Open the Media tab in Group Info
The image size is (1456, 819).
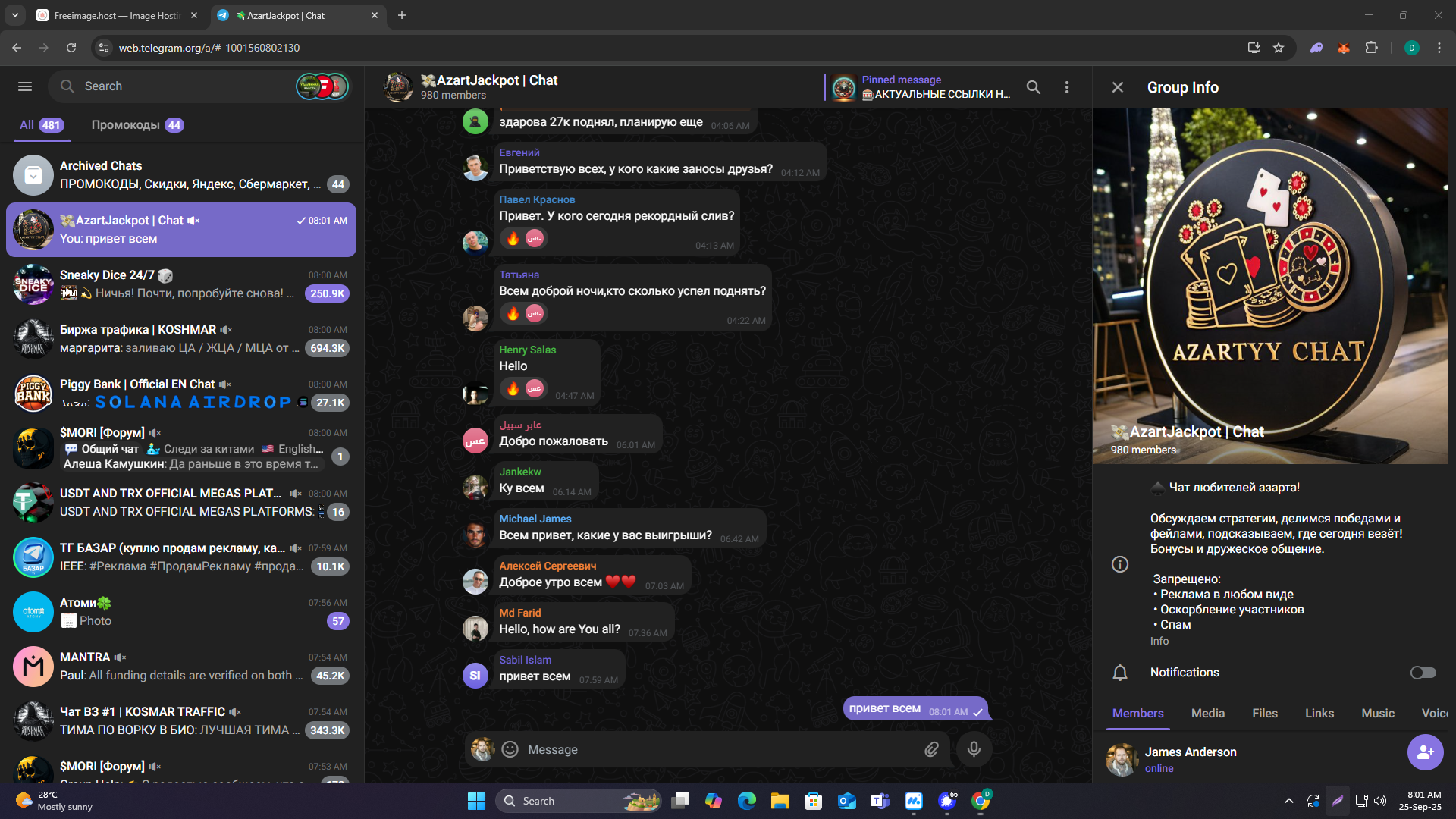point(1207,713)
